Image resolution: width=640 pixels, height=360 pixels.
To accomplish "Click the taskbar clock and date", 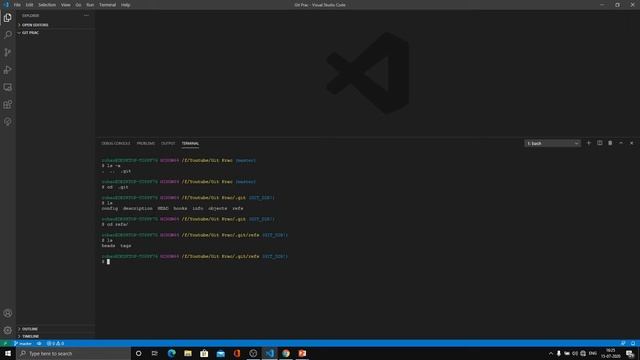I will (611, 353).
